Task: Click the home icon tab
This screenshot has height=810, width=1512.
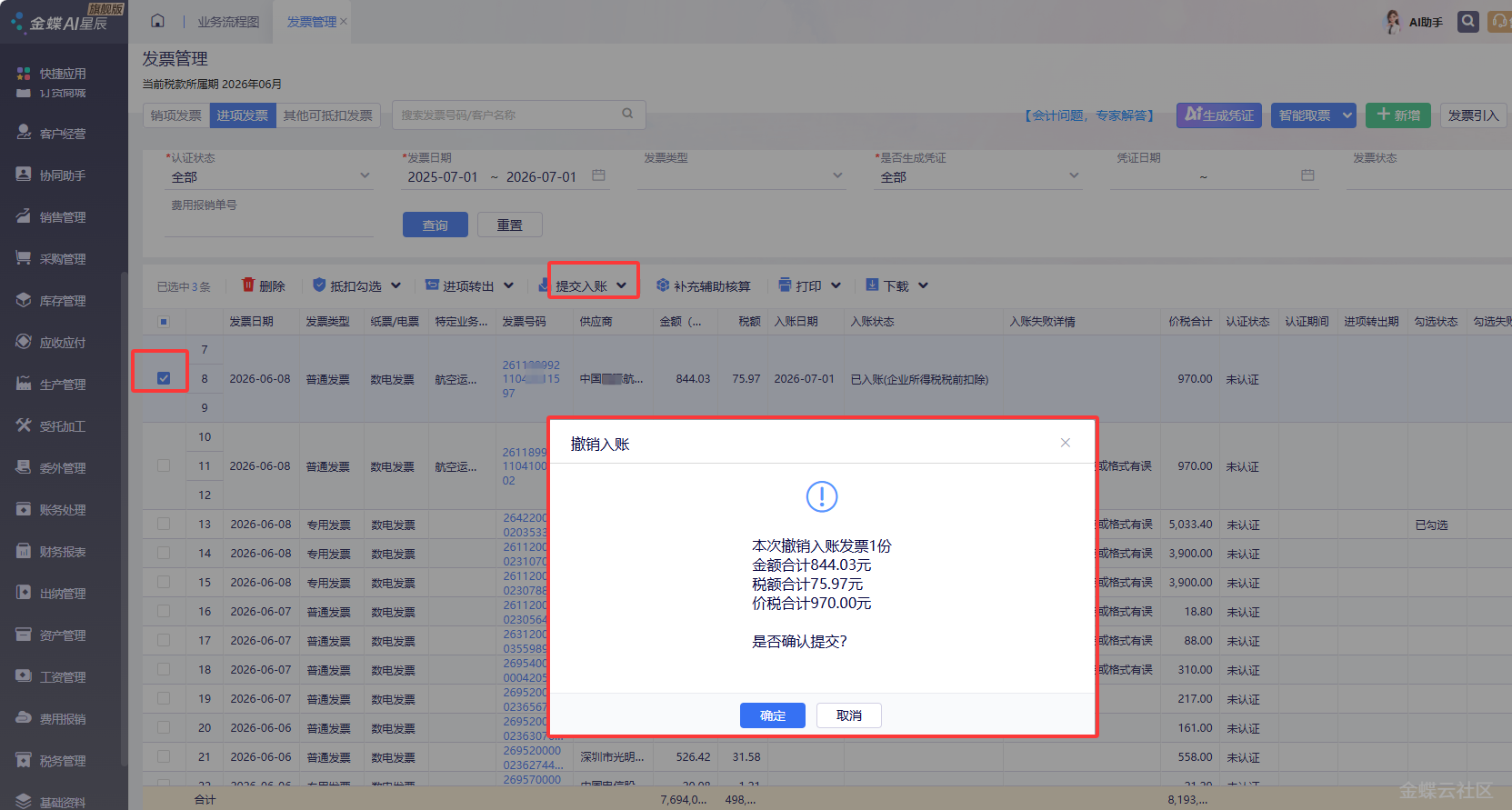Action: pos(157,21)
